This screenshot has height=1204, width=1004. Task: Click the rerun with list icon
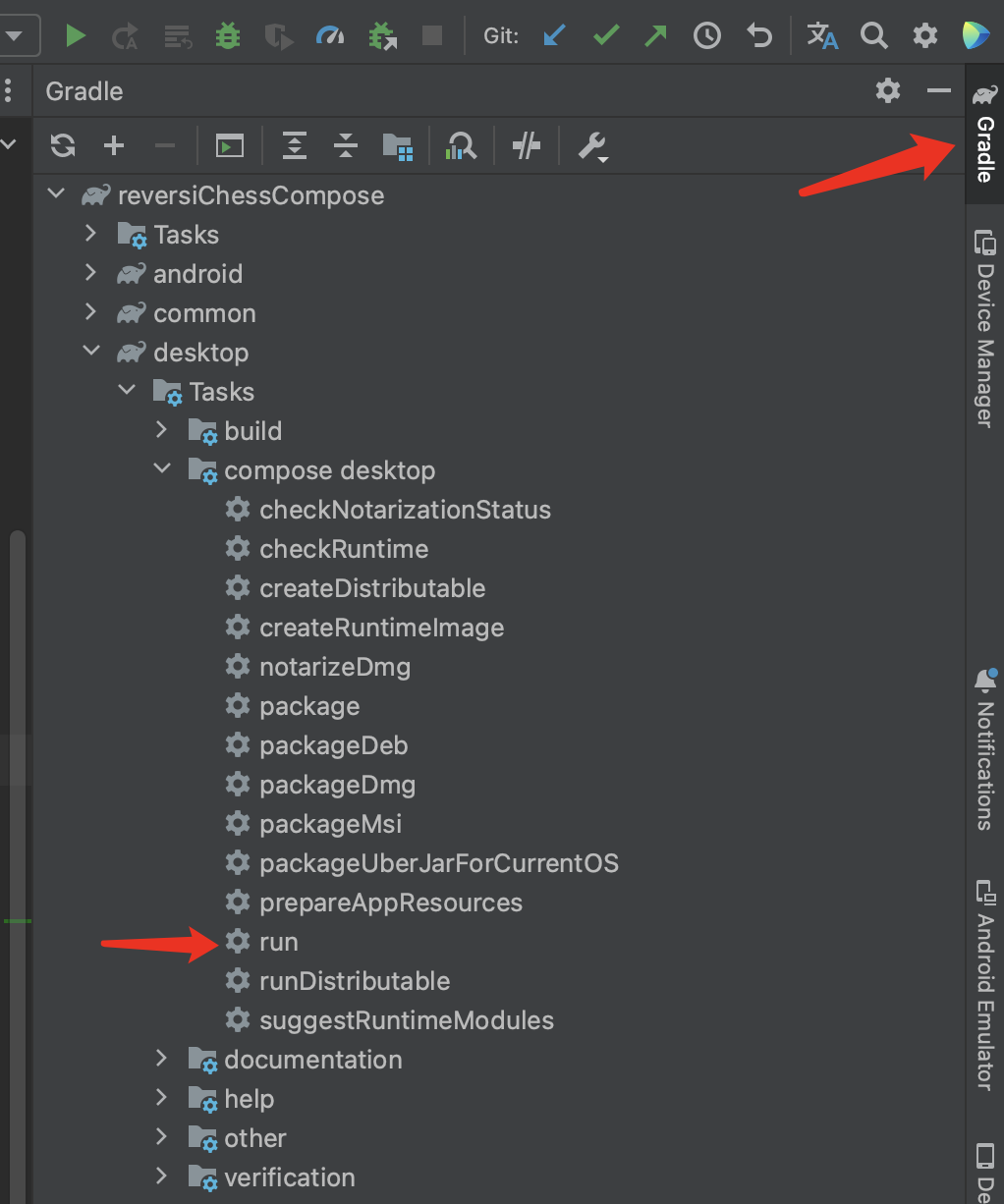[178, 36]
